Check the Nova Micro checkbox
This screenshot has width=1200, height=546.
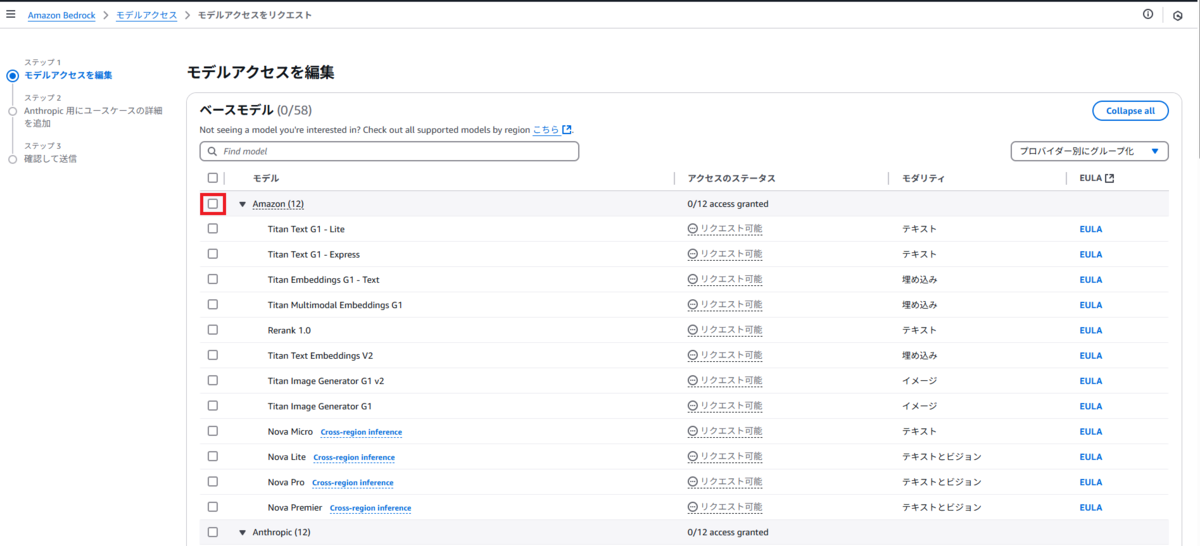(212, 431)
